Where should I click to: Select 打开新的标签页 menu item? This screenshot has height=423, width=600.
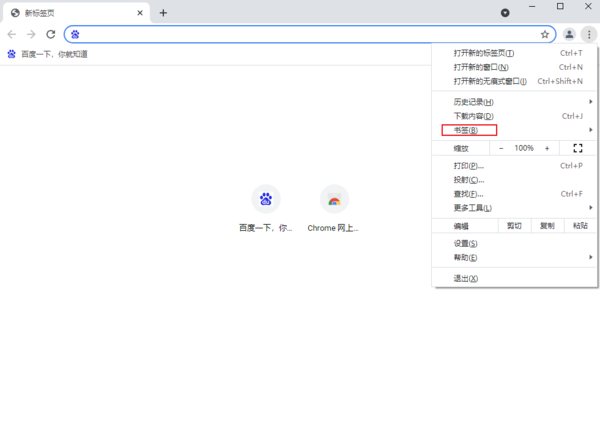click(x=514, y=53)
